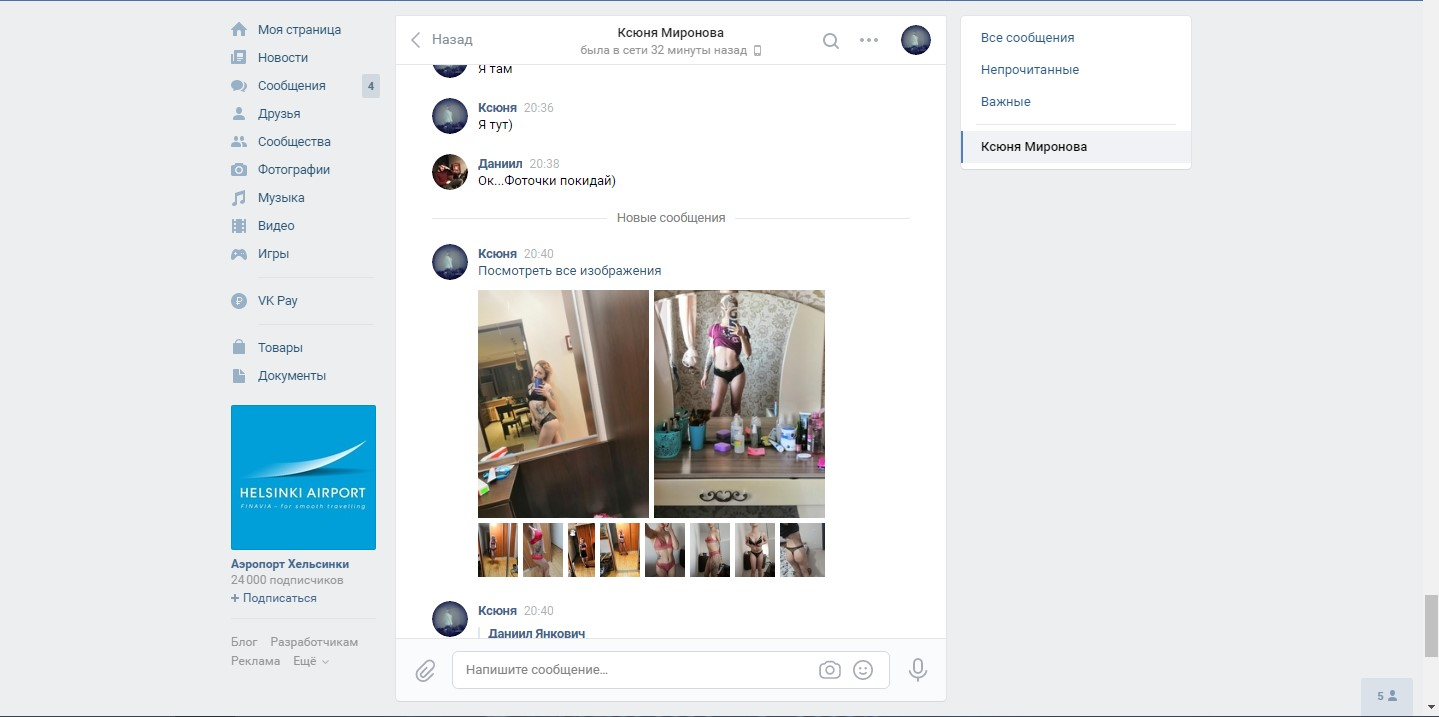The image size is (1439, 717).
Task: Open the Видео film icon
Action: 239,225
